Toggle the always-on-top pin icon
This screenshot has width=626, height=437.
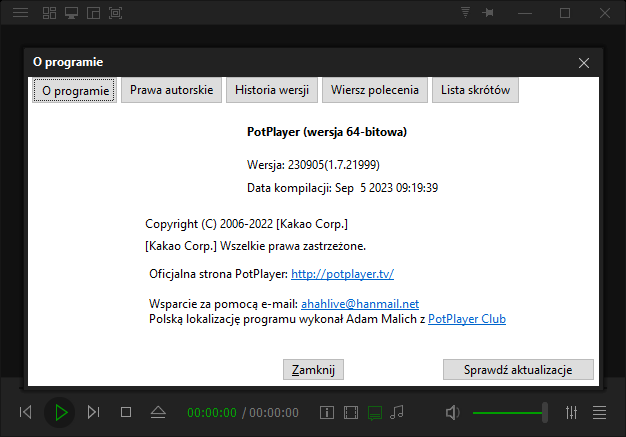tap(488, 13)
